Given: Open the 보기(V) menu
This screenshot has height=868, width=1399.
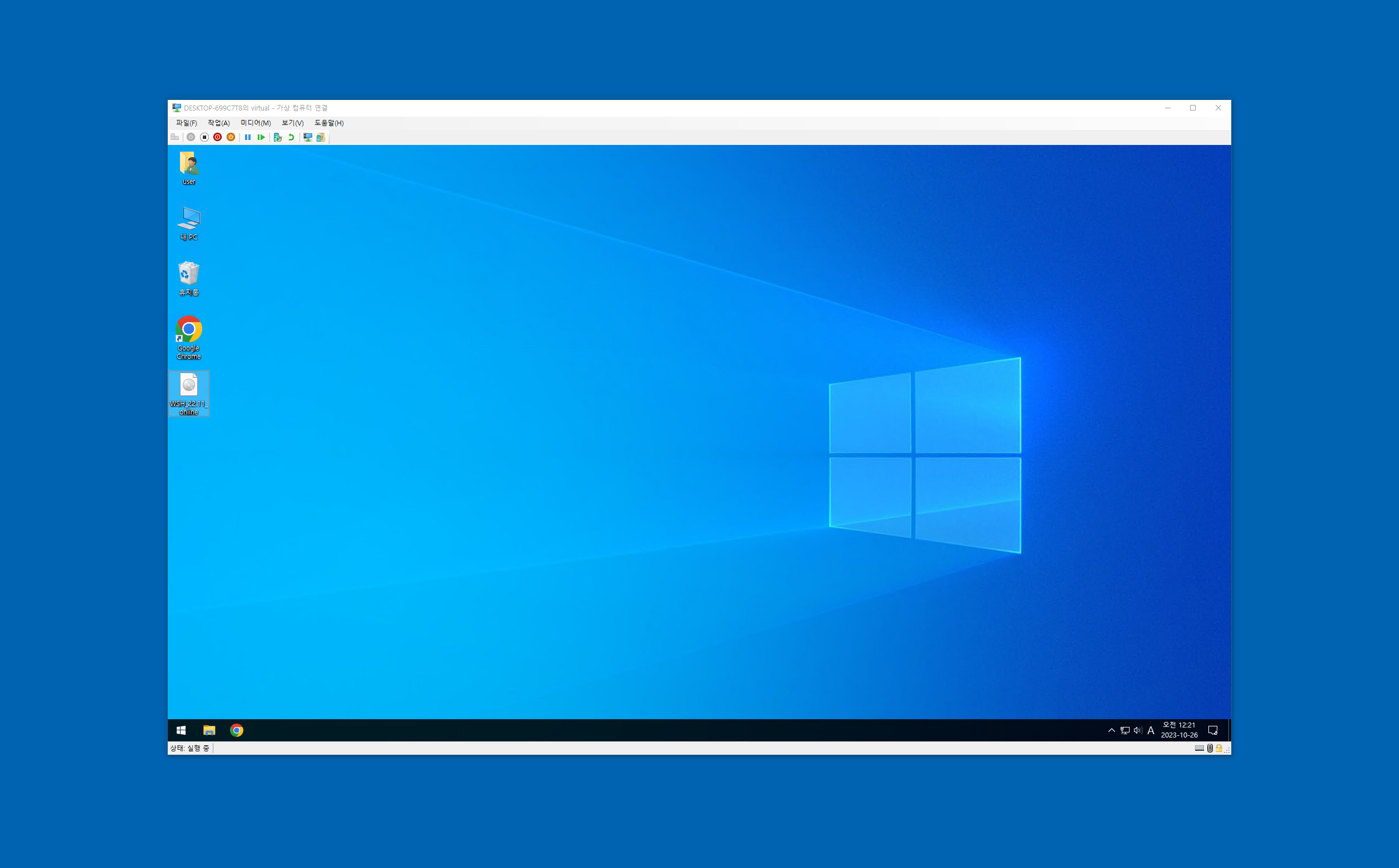Looking at the screenshot, I should (x=292, y=123).
